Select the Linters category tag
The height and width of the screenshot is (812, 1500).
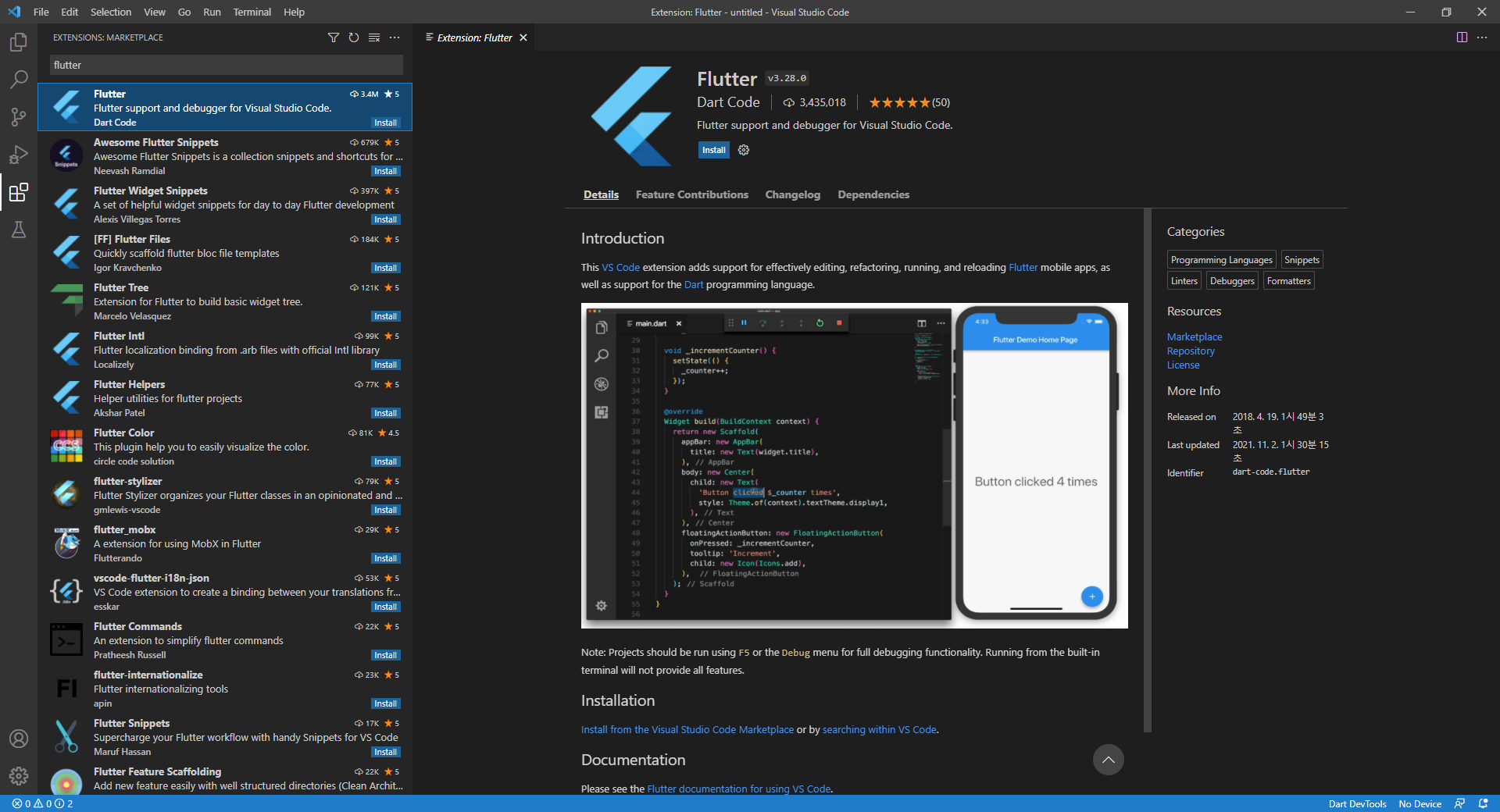click(1184, 281)
